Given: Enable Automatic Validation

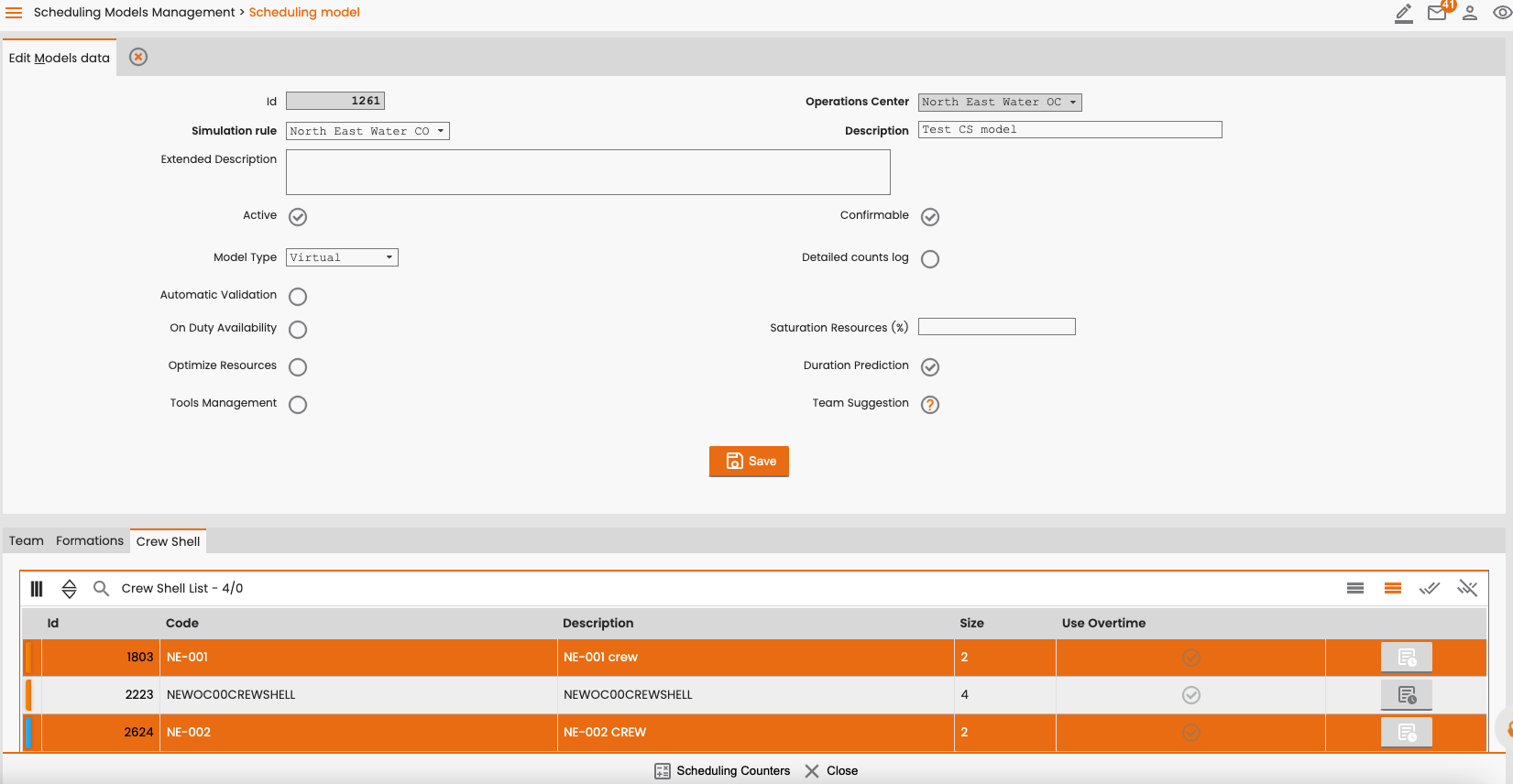Looking at the screenshot, I should (298, 297).
